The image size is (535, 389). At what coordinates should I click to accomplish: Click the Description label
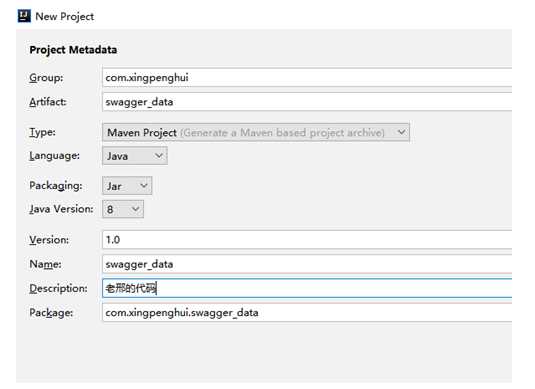coord(58,288)
